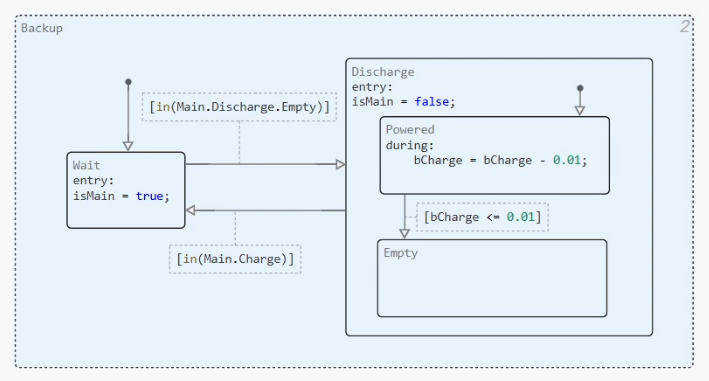Select the Empty state box
The width and height of the screenshot is (709, 381).
point(492,278)
